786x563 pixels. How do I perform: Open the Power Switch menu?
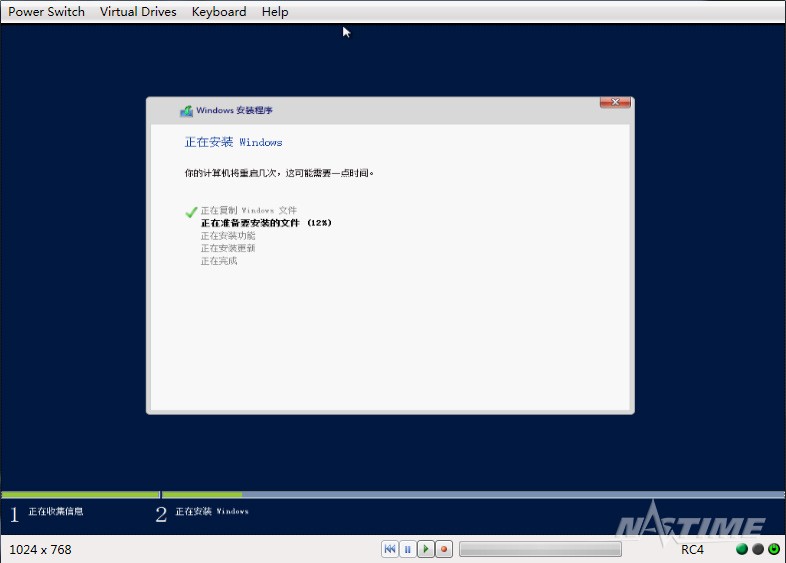pos(46,12)
